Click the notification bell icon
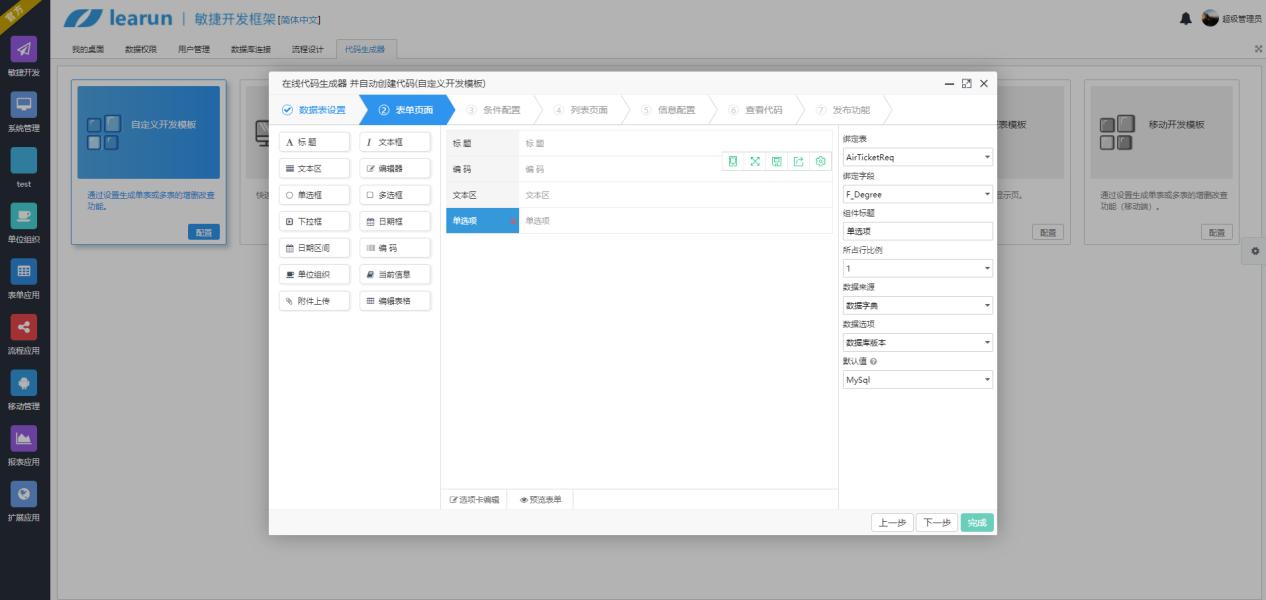1266x600 pixels. (x=1186, y=18)
